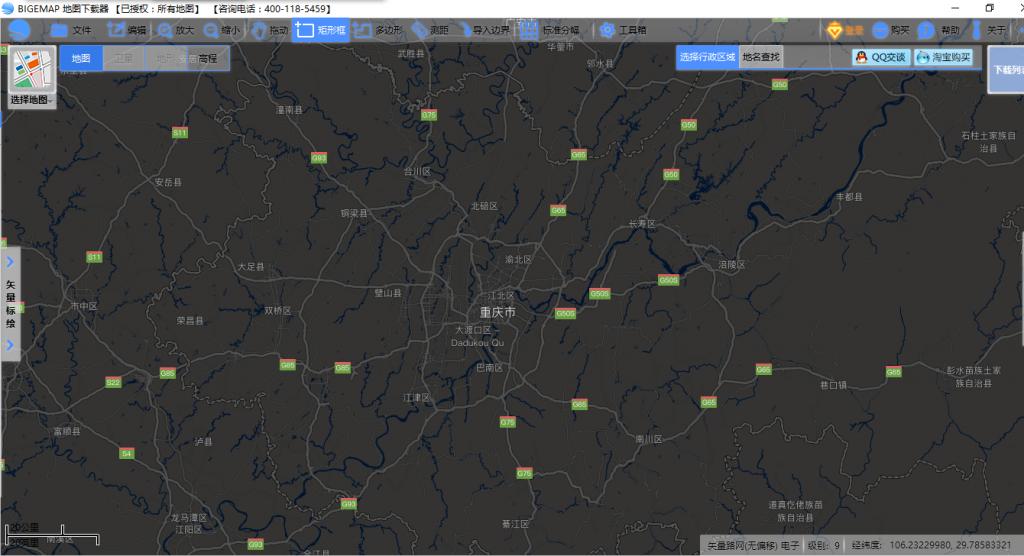Screen dimensions: 1024x556
Task: Click the 缩小 zoom out tool
Action: point(221,30)
